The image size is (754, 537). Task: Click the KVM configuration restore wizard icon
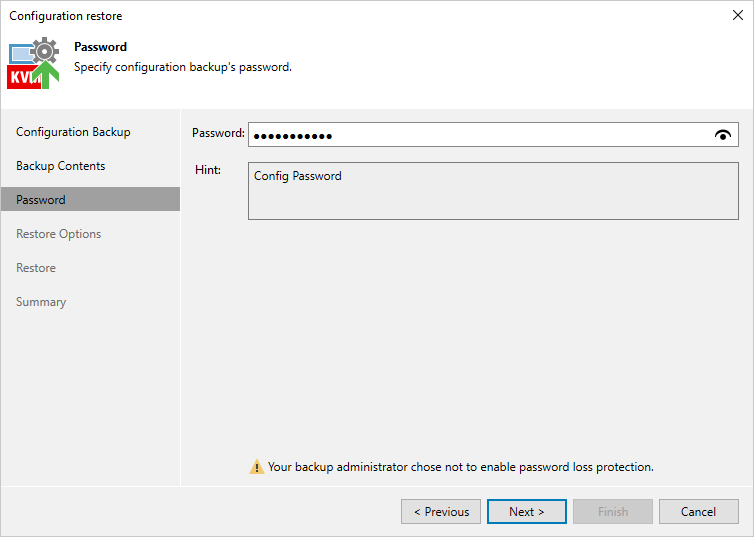[x=32, y=65]
